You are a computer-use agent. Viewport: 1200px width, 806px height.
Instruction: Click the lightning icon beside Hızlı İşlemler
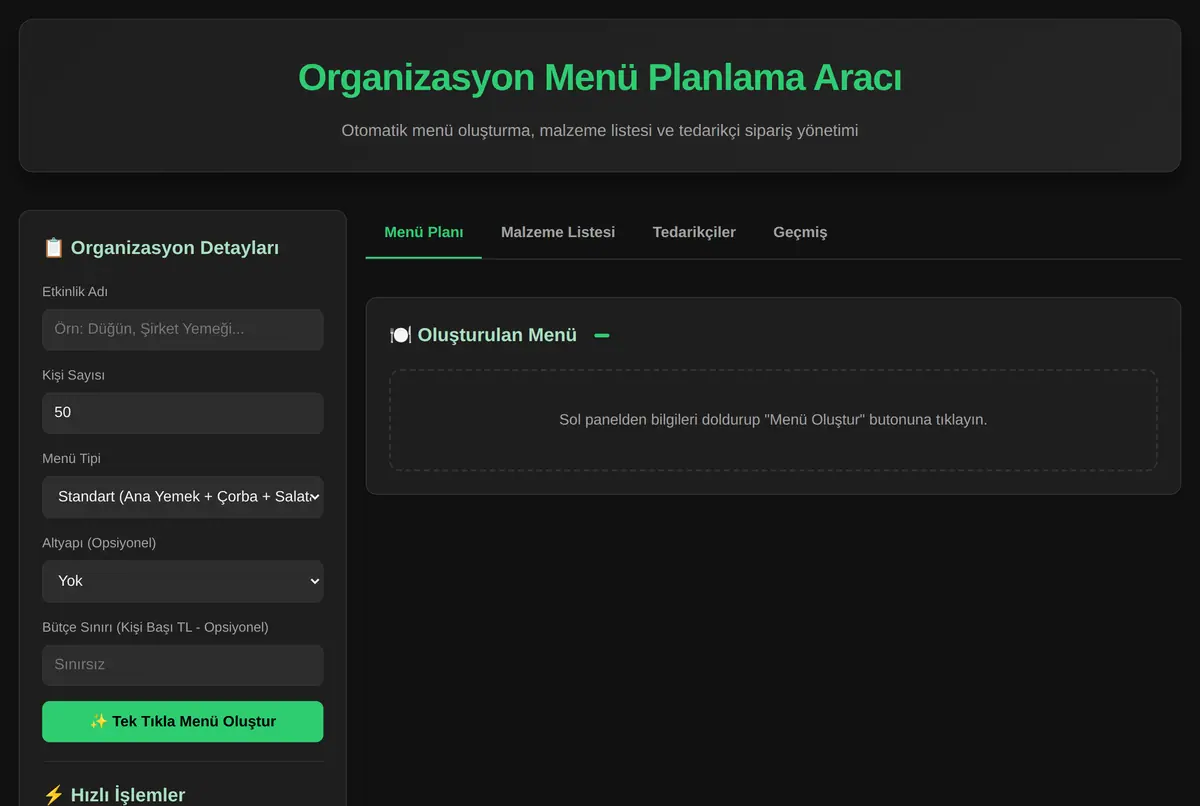pos(54,795)
